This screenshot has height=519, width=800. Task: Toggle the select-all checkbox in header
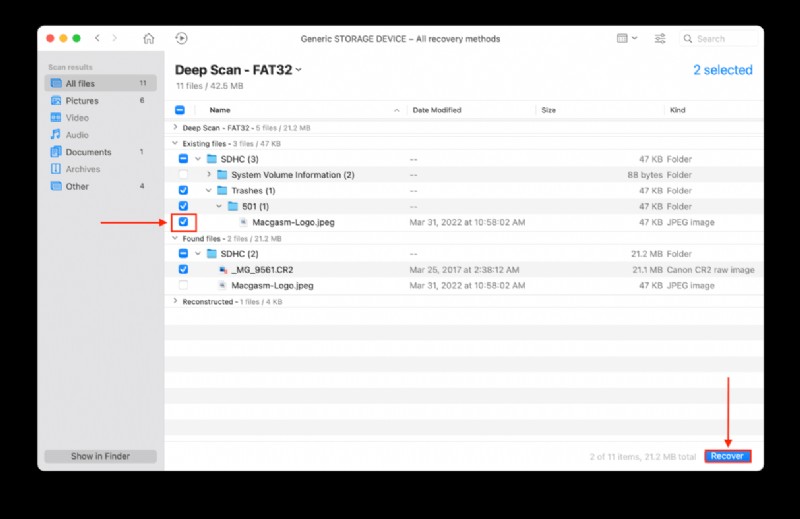pyautogui.click(x=180, y=110)
